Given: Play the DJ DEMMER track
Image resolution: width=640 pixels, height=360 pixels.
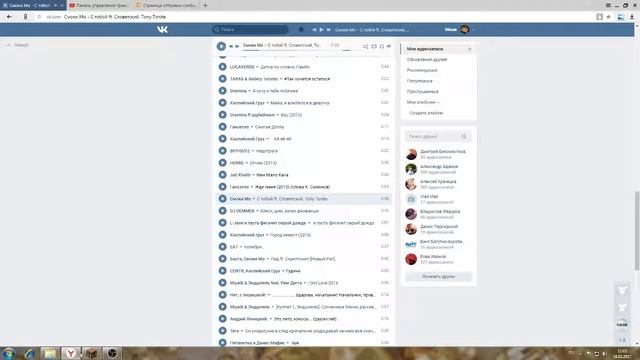Looking at the screenshot, I should click(222, 211).
